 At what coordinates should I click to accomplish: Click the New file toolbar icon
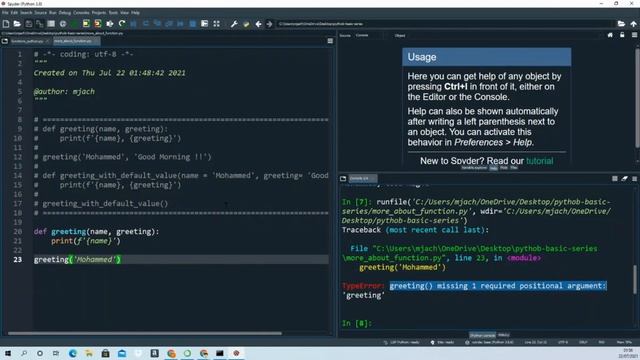click(x=6, y=24)
